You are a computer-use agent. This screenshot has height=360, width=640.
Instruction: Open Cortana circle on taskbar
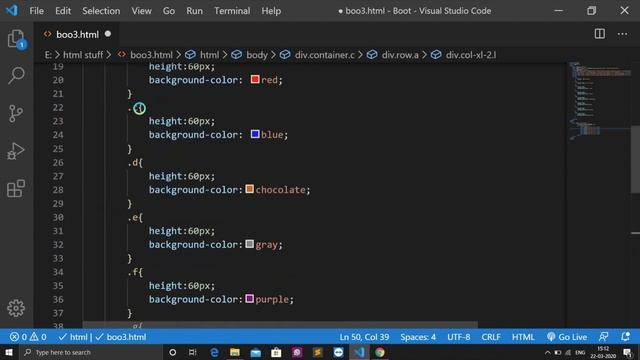pos(172,352)
